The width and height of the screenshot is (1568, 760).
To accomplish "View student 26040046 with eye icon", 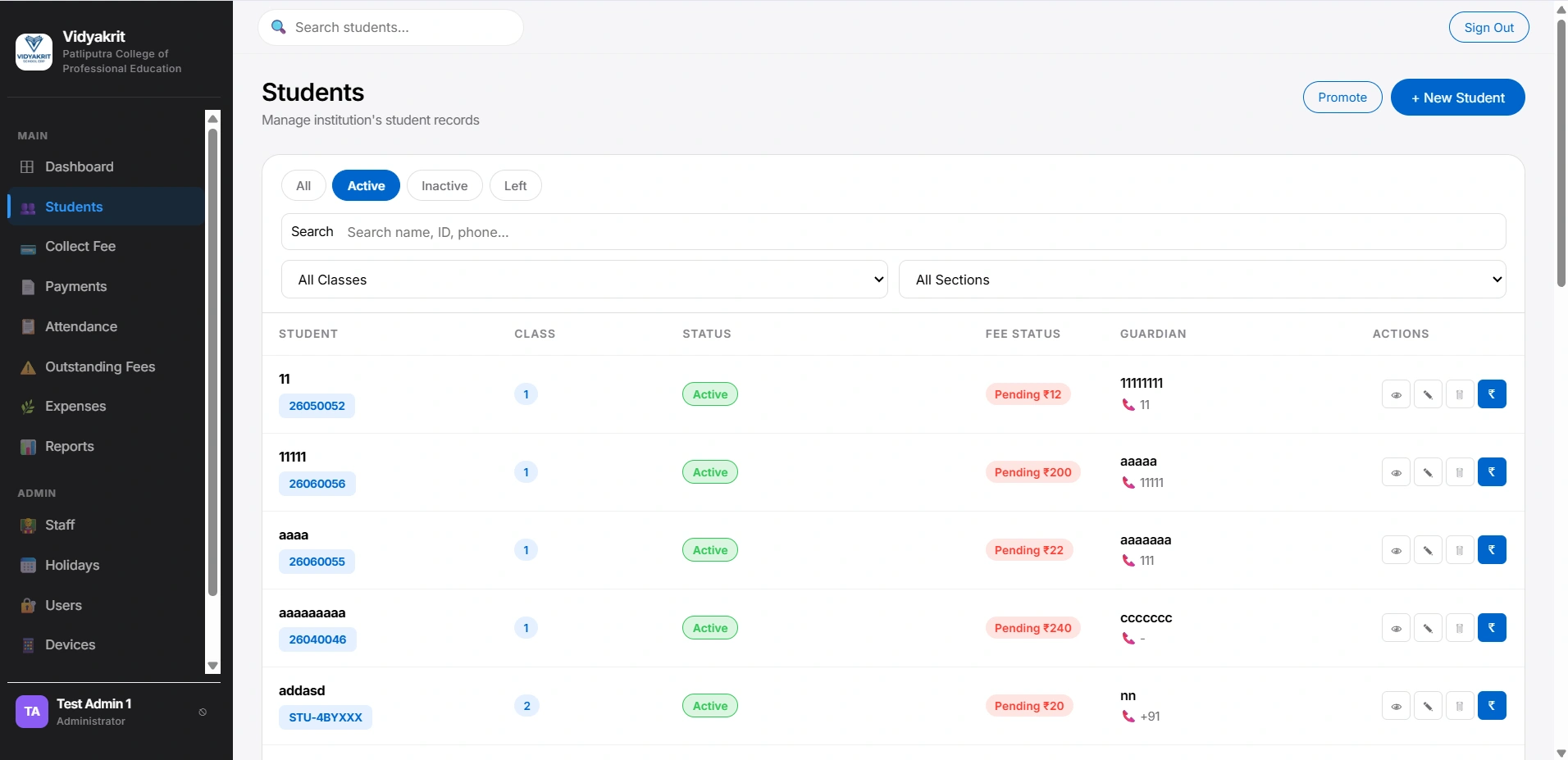I will (1396, 628).
